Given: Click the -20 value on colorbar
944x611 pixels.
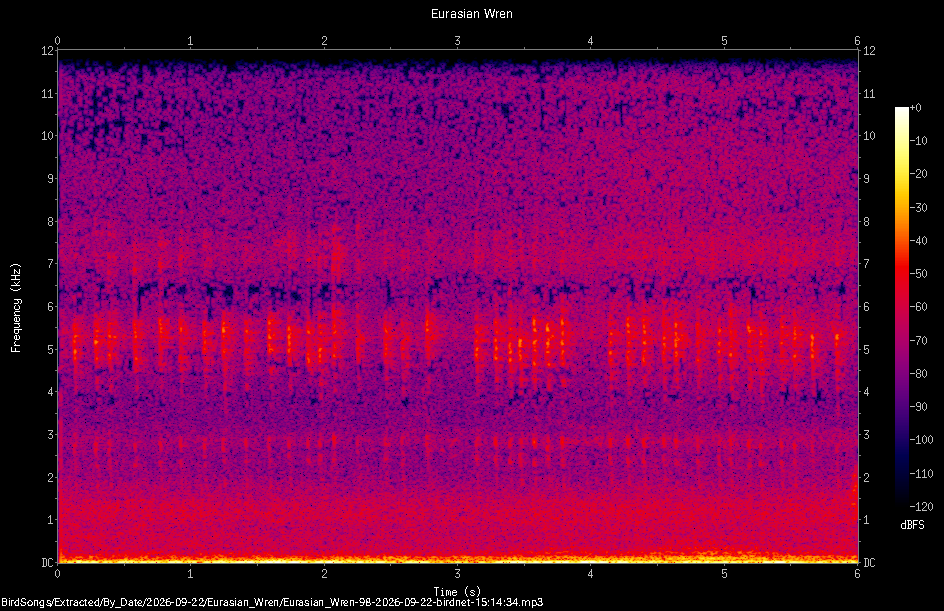Looking at the screenshot, I should (x=918, y=173).
